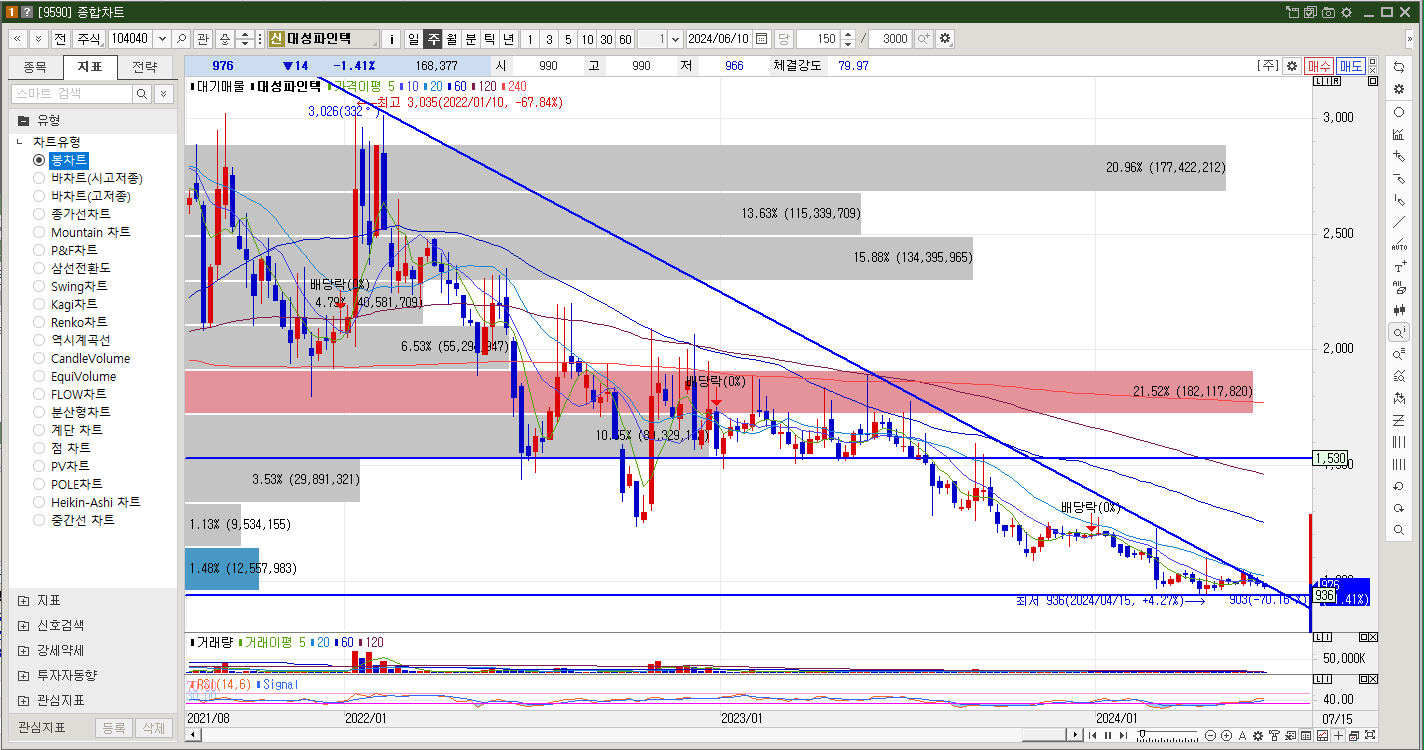Click the camera screenshot icon in title bar

[1328, 12]
